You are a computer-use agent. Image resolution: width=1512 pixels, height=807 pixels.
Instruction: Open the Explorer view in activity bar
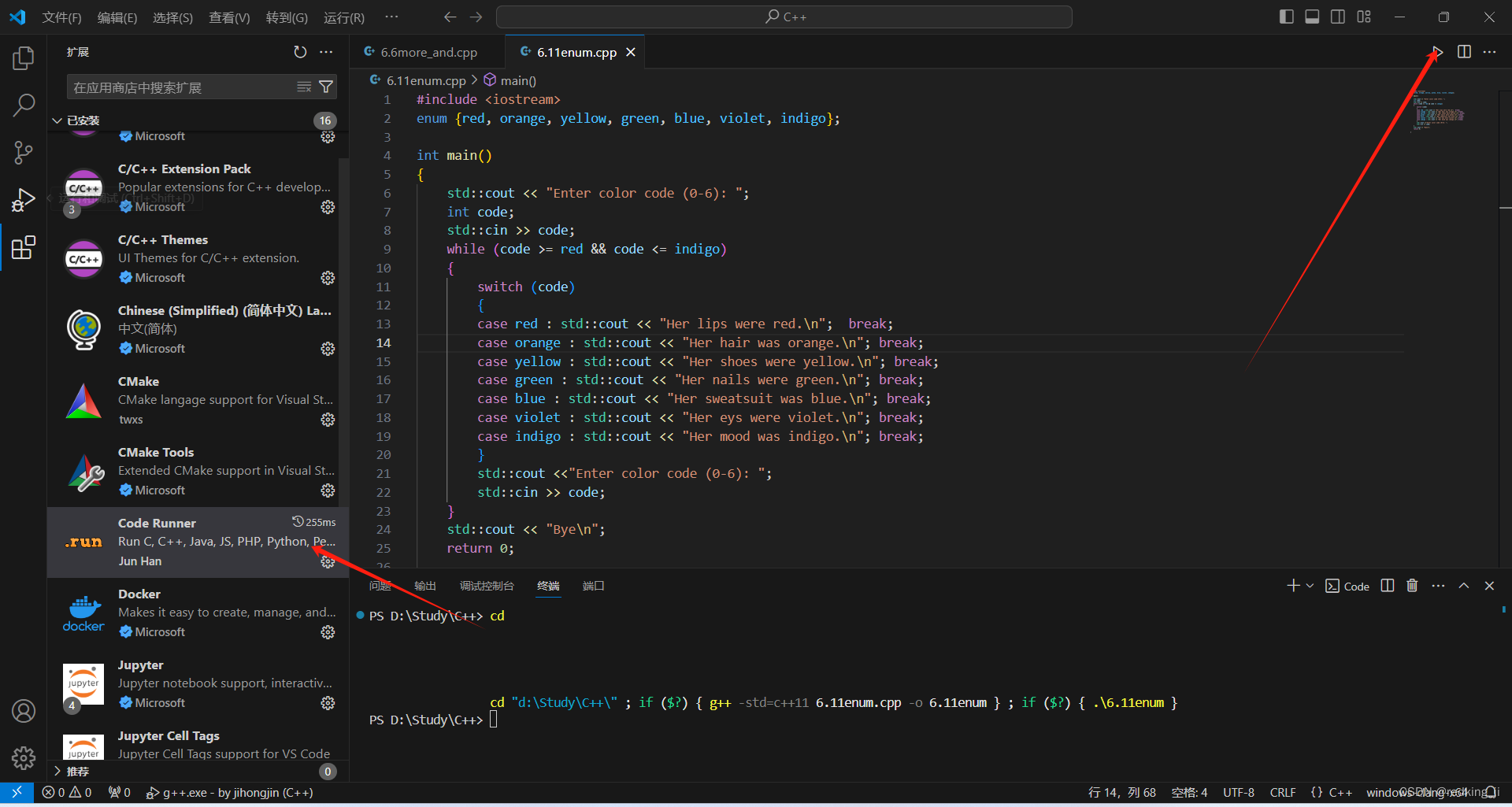coord(23,57)
